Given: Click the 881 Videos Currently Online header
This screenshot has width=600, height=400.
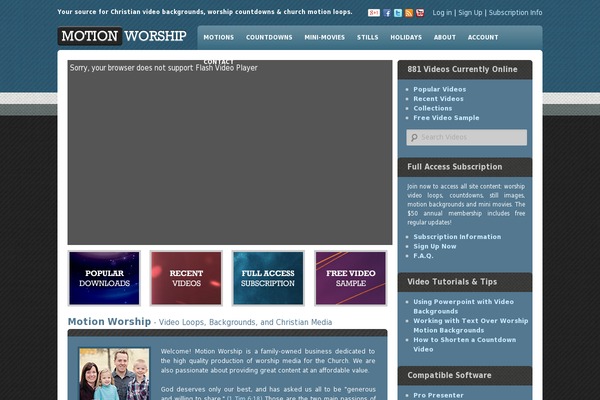Looking at the screenshot, I should (x=462, y=69).
